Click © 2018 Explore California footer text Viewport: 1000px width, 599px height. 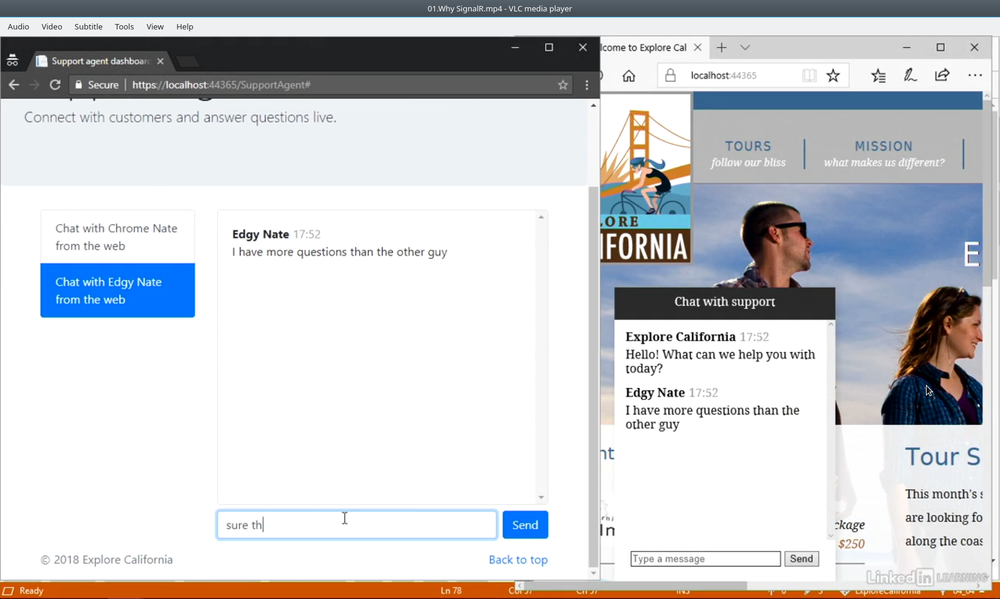pyautogui.click(x=107, y=559)
